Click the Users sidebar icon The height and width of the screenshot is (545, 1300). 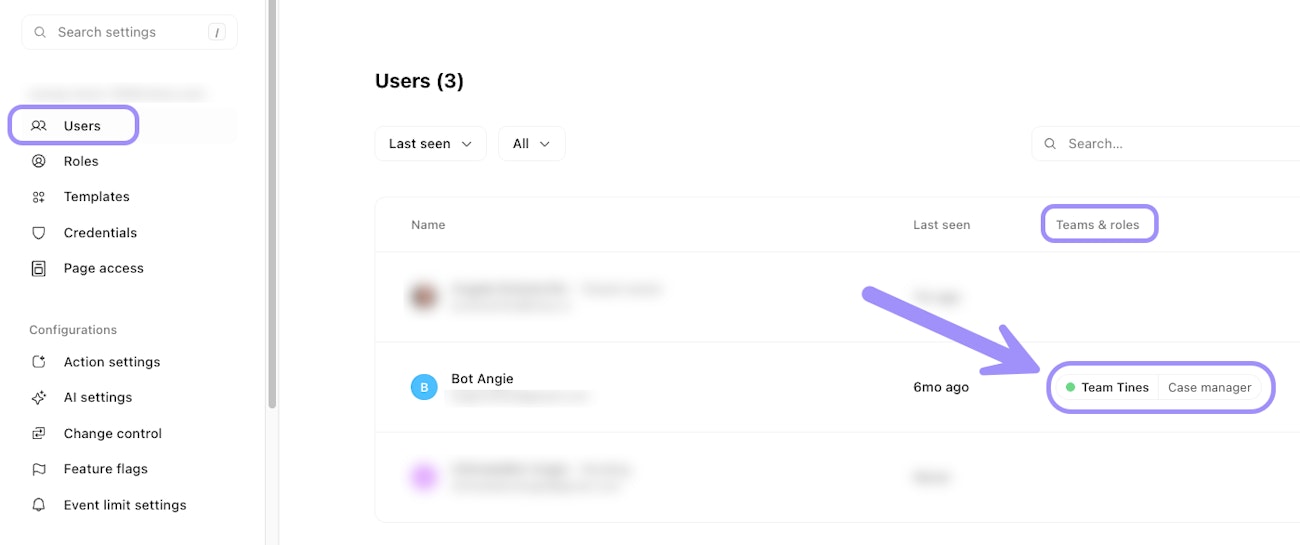coord(39,126)
